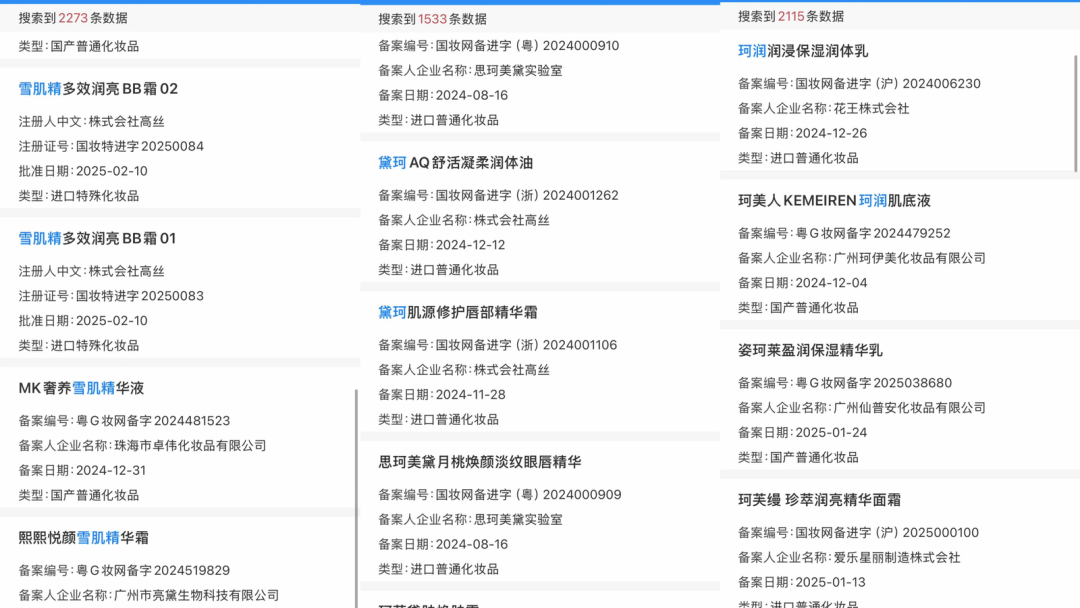Open product 雪肌精多效润亮 BB霜 02
This screenshot has height=608, width=1080.
(x=98, y=89)
